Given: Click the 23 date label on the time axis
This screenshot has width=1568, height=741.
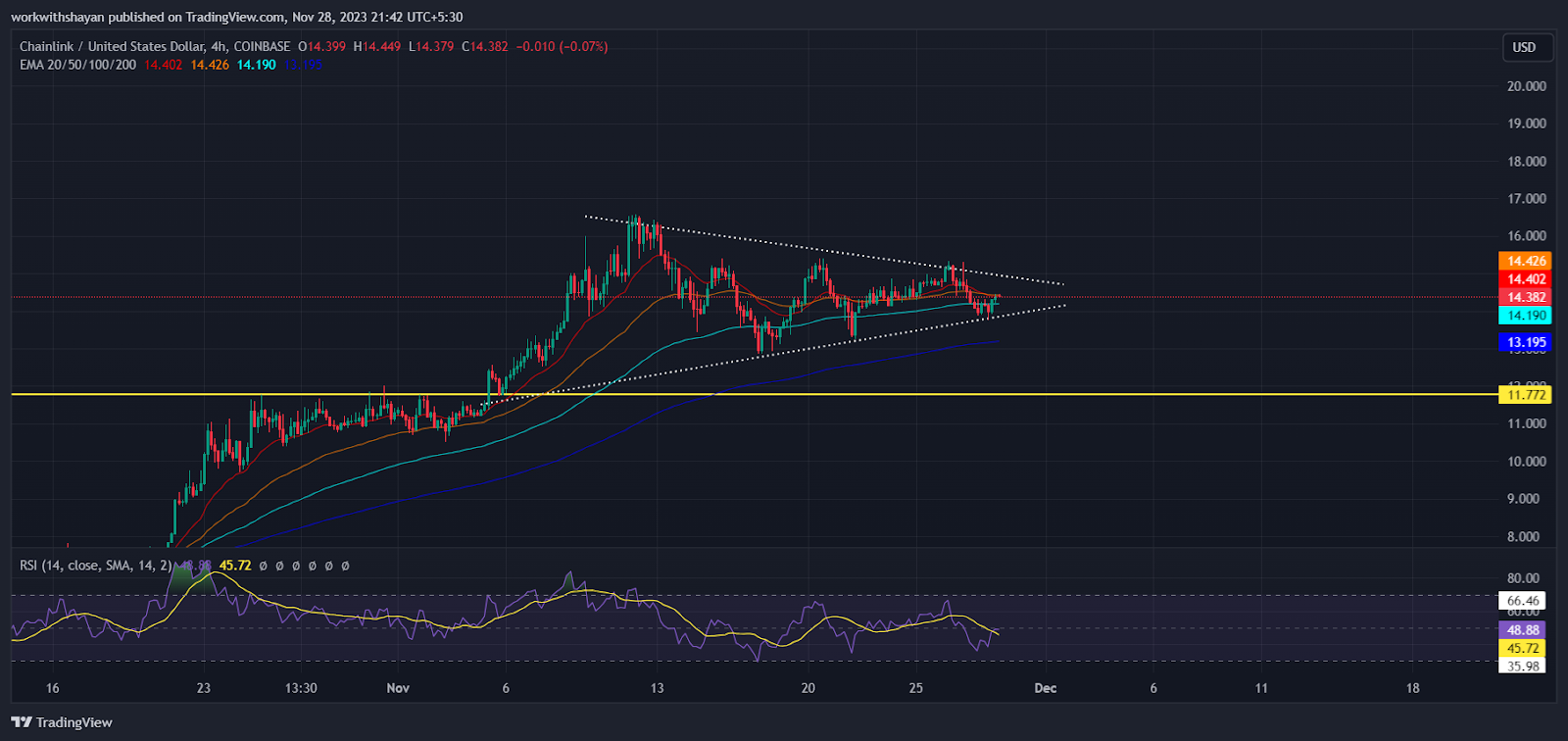Looking at the screenshot, I should click(203, 688).
